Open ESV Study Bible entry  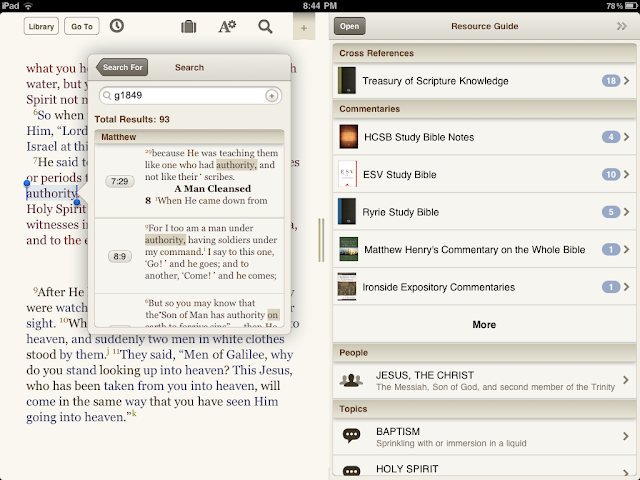(x=484, y=175)
